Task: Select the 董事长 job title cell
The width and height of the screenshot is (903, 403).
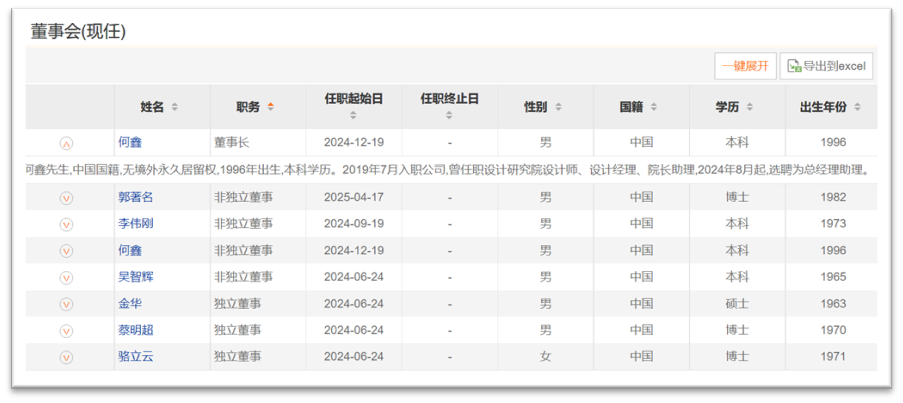Action: 232,142
